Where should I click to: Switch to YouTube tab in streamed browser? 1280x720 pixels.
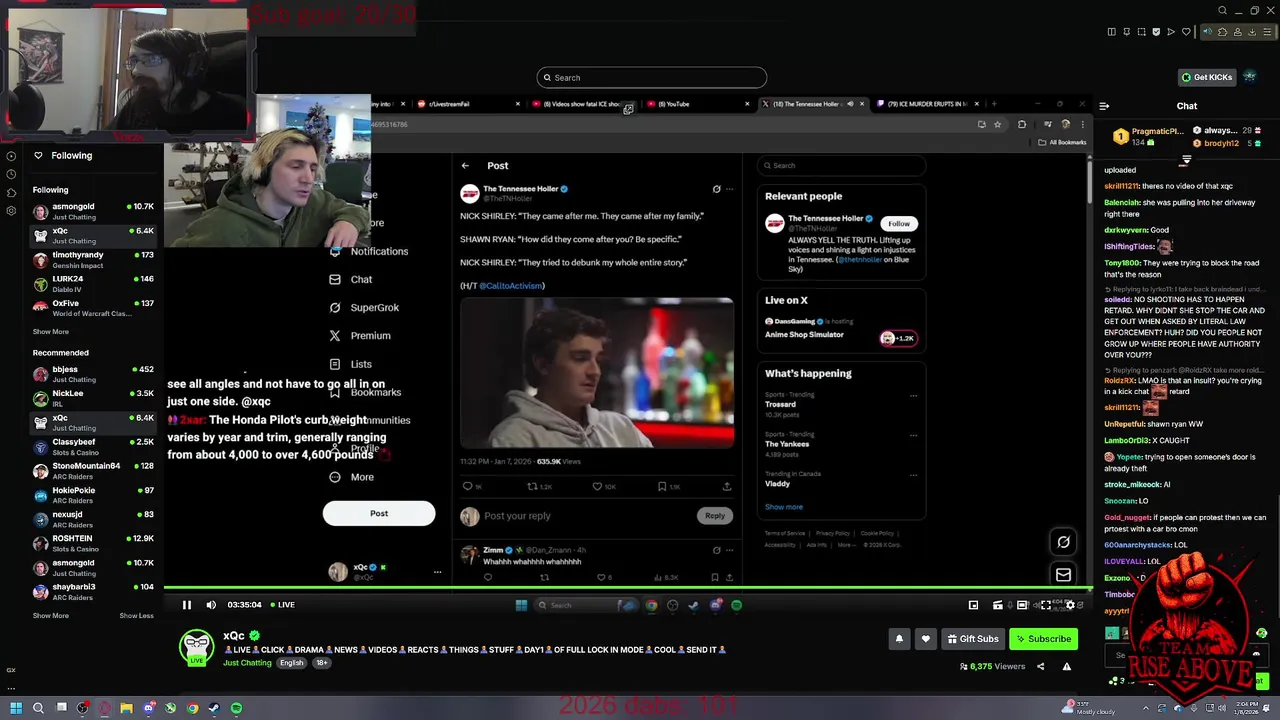tap(695, 104)
